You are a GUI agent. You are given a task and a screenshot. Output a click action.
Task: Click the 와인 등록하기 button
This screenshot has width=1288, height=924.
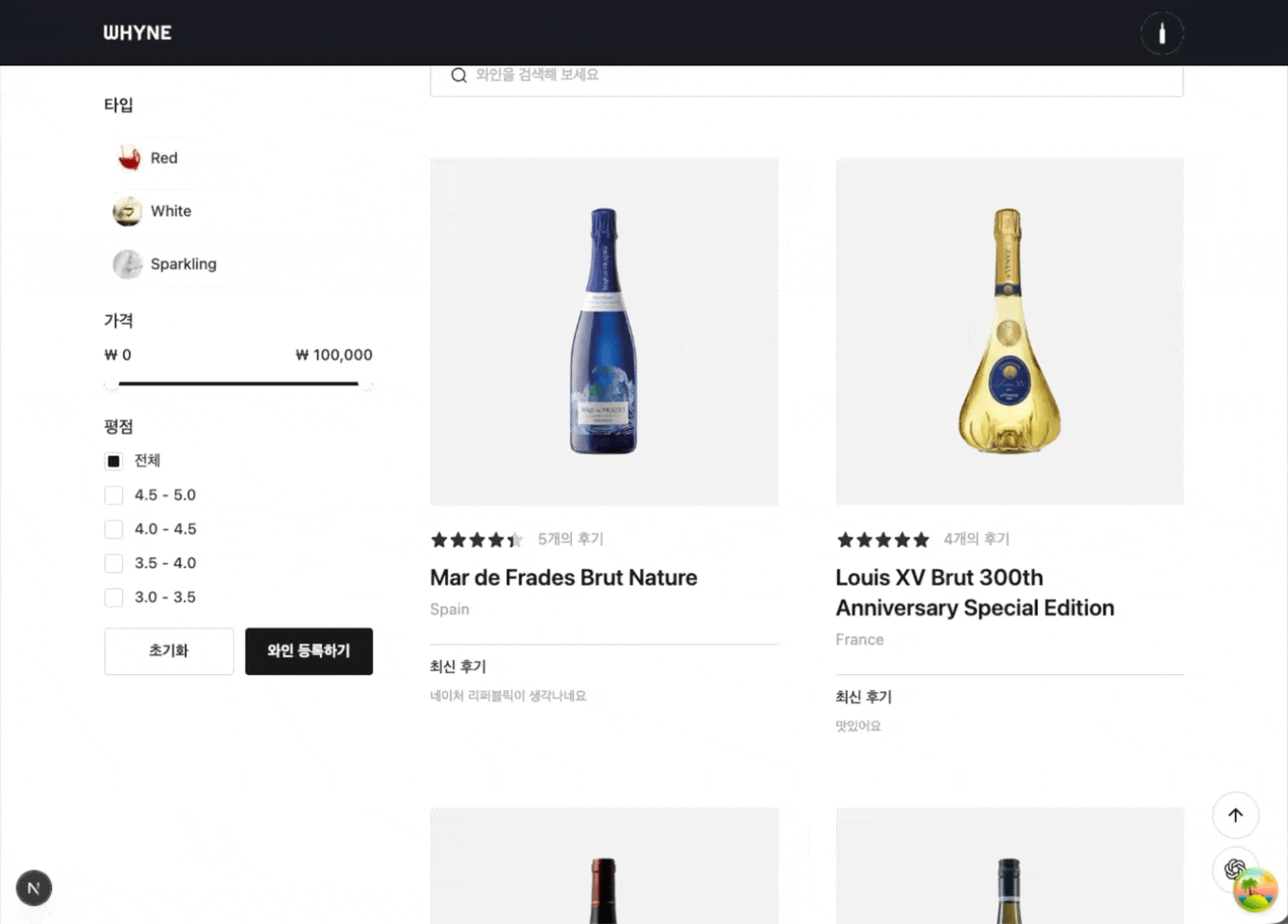coord(309,651)
